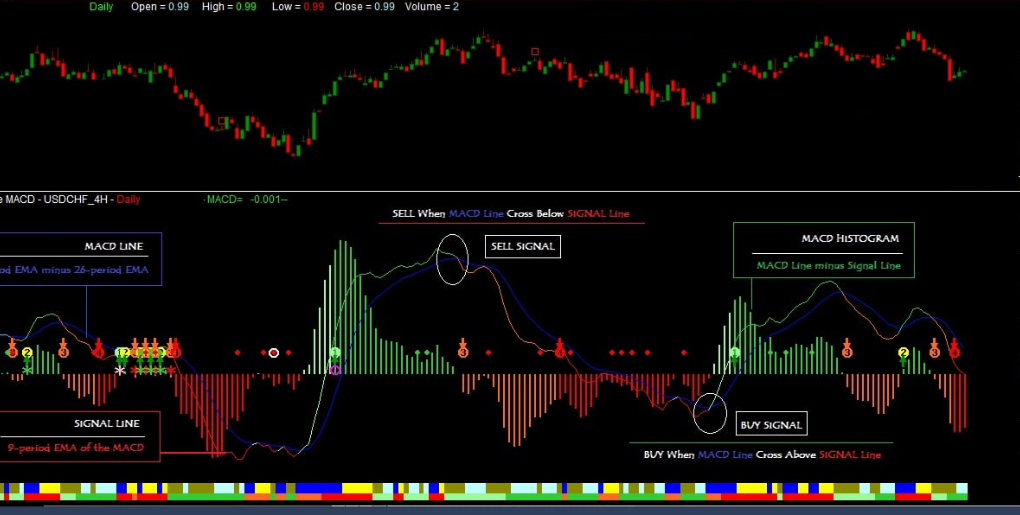Click the white-ringed red dot marker
Image resolution: width=1020 pixels, height=515 pixels.
274,353
